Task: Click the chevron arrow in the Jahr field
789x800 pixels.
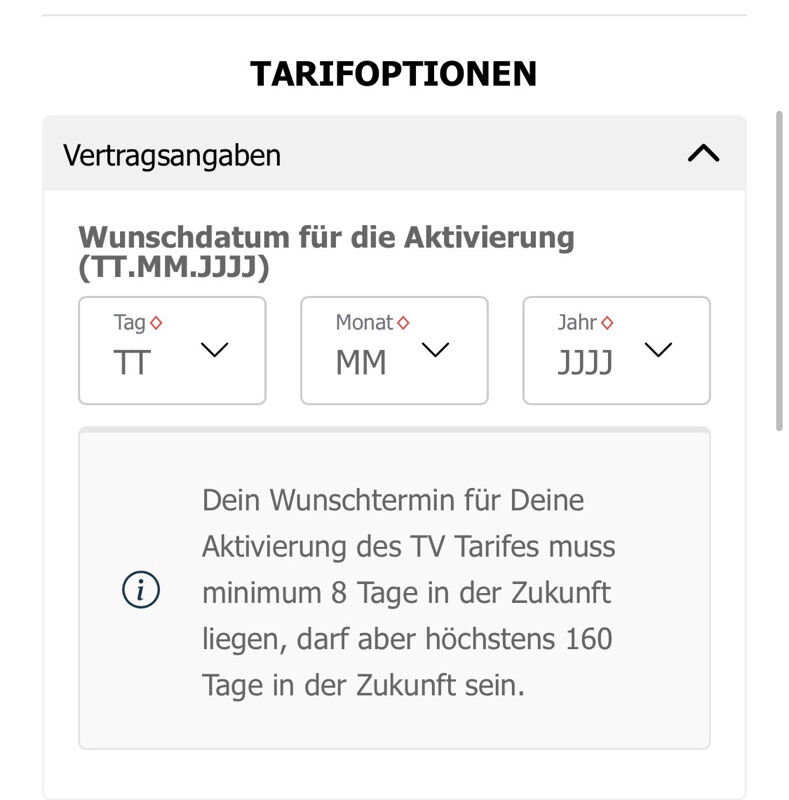Action: tap(658, 350)
